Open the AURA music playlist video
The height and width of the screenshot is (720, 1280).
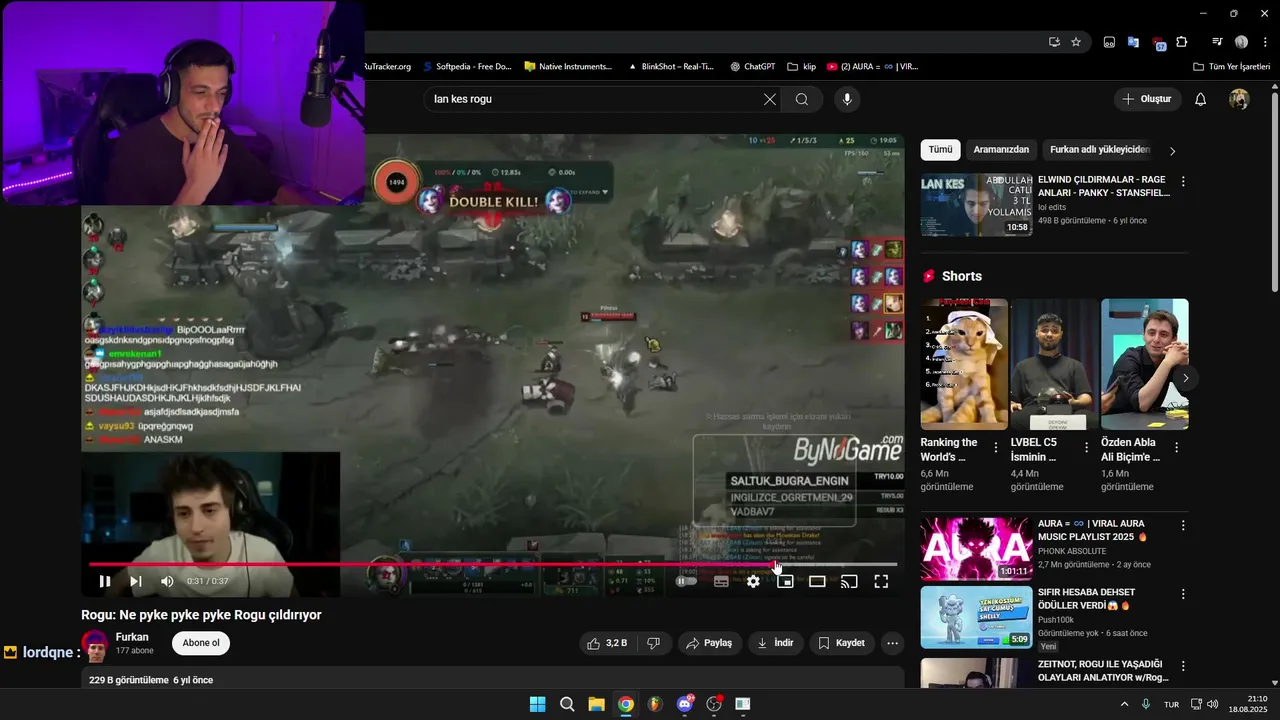(x=976, y=548)
